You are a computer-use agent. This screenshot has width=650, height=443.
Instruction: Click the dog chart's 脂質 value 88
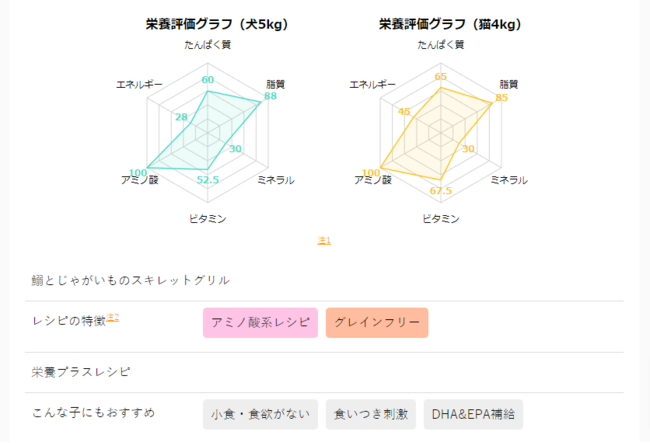pyautogui.click(x=270, y=96)
